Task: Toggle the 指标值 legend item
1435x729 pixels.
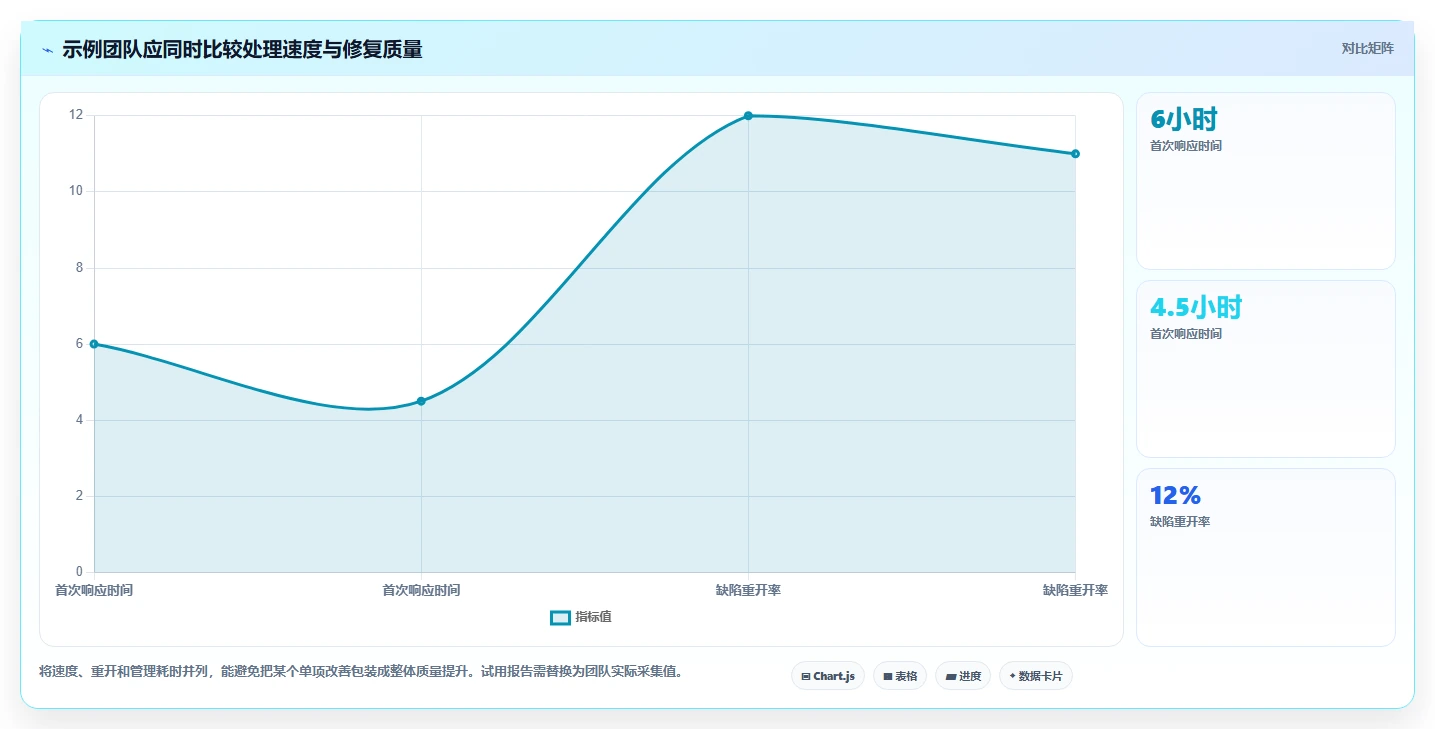Action: (581, 617)
